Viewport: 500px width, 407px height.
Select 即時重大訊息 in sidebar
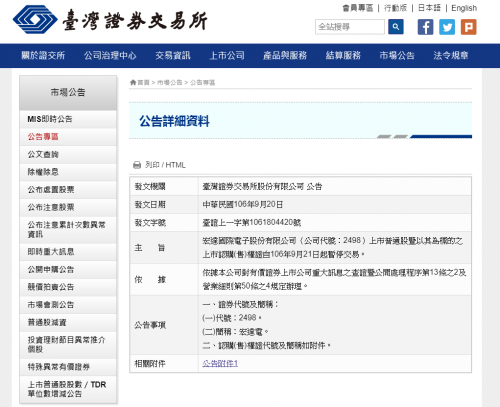[x=68, y=252]
